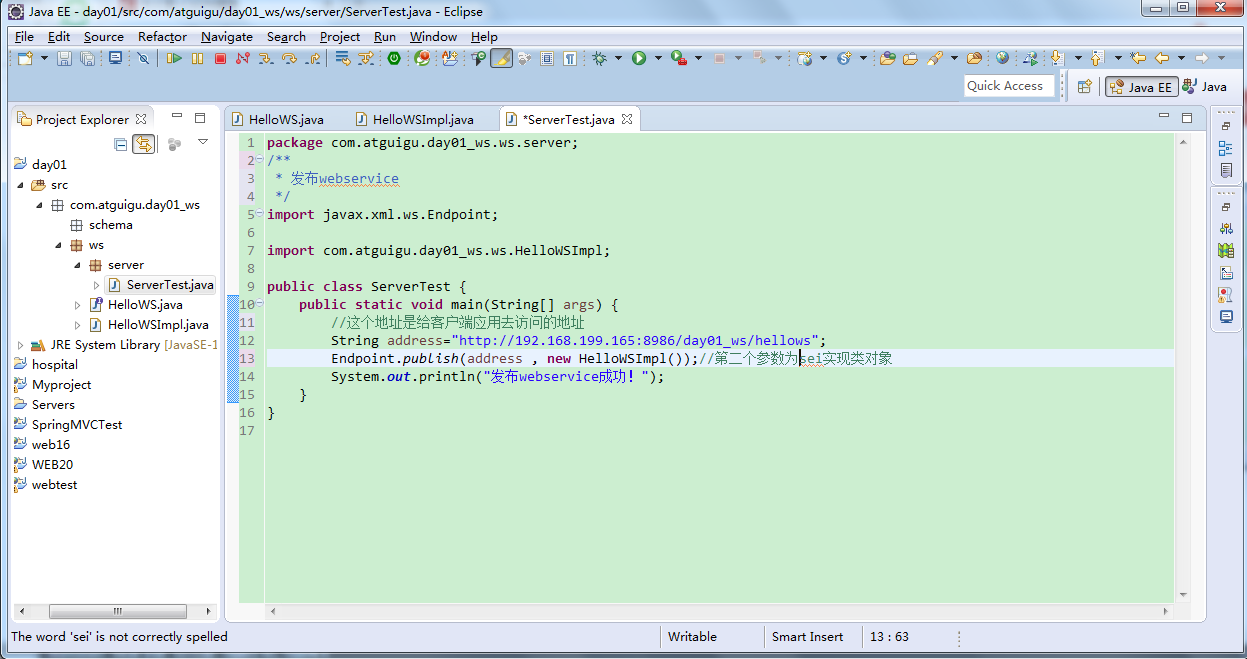Click the Next Annotation icon
The width and height of the screenshot is (1247, 659).
1056,58
